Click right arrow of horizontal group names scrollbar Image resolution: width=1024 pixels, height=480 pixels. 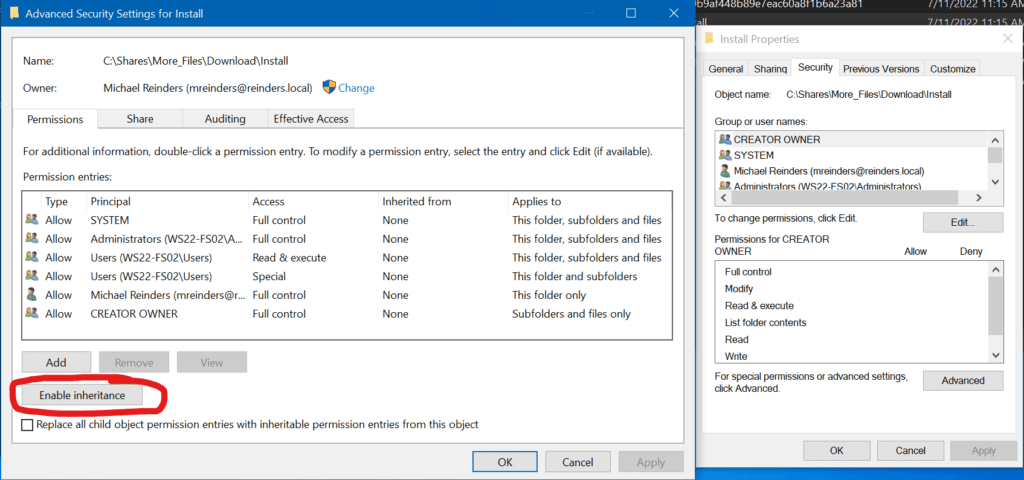tap(978, 197)
